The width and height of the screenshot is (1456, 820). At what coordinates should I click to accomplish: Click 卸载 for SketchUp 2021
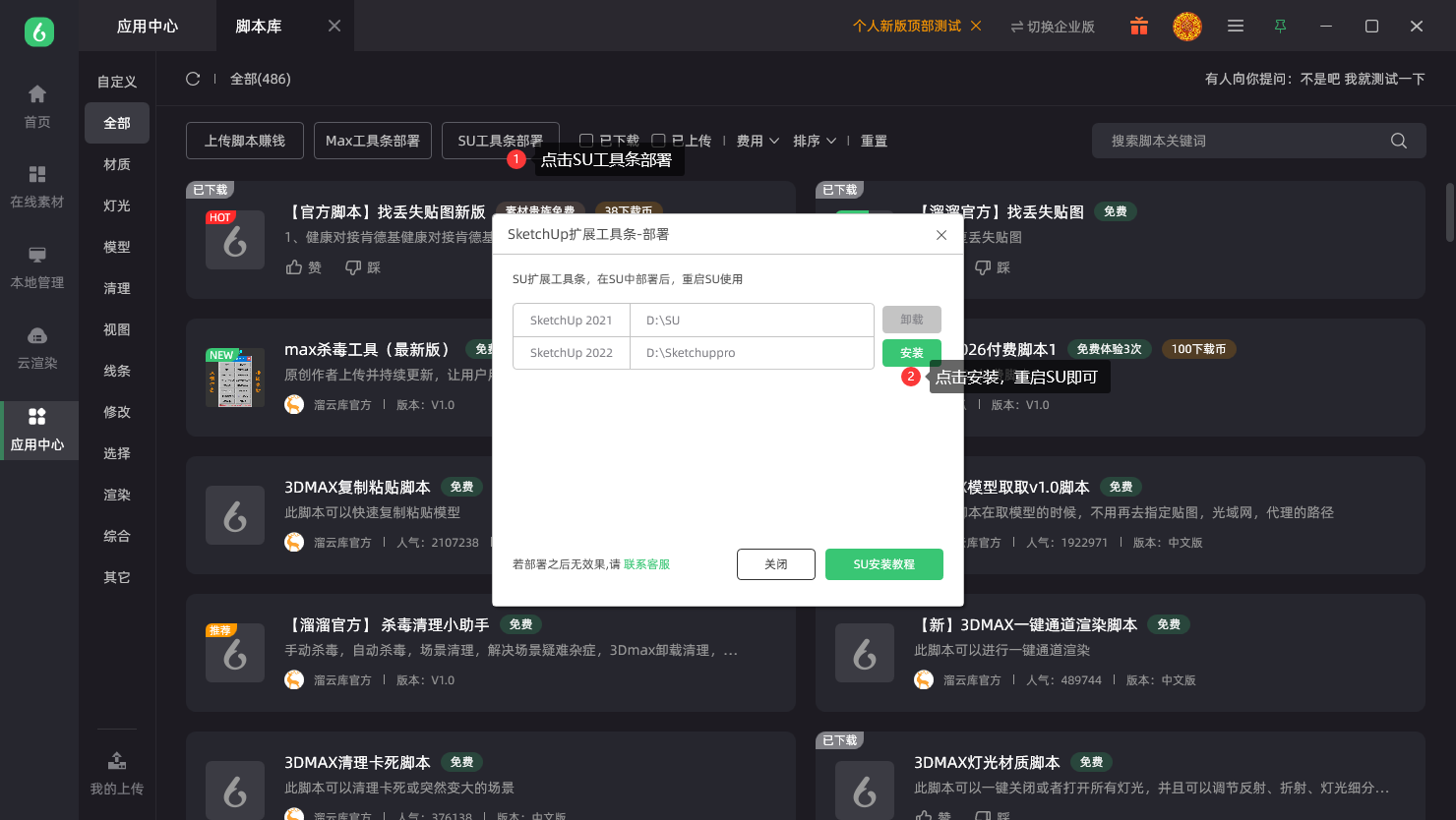click(912, 320)
